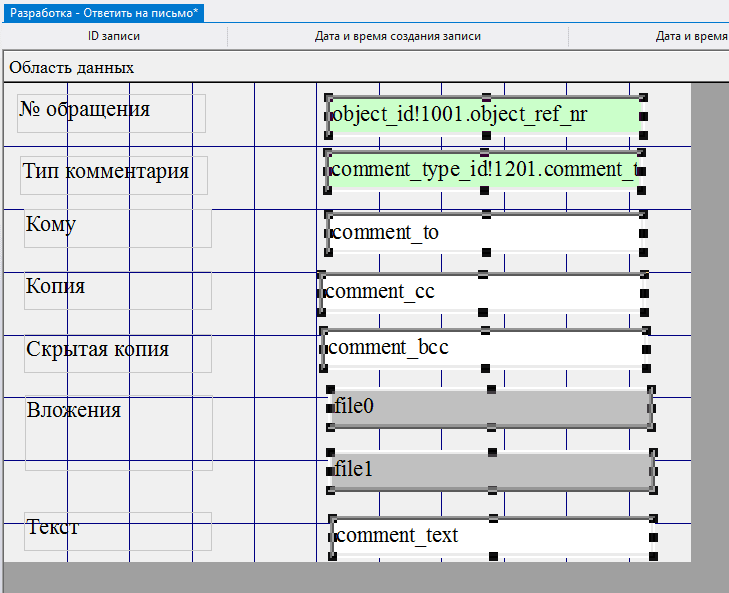Select the gray file0 attachment field

click(490, 408)
